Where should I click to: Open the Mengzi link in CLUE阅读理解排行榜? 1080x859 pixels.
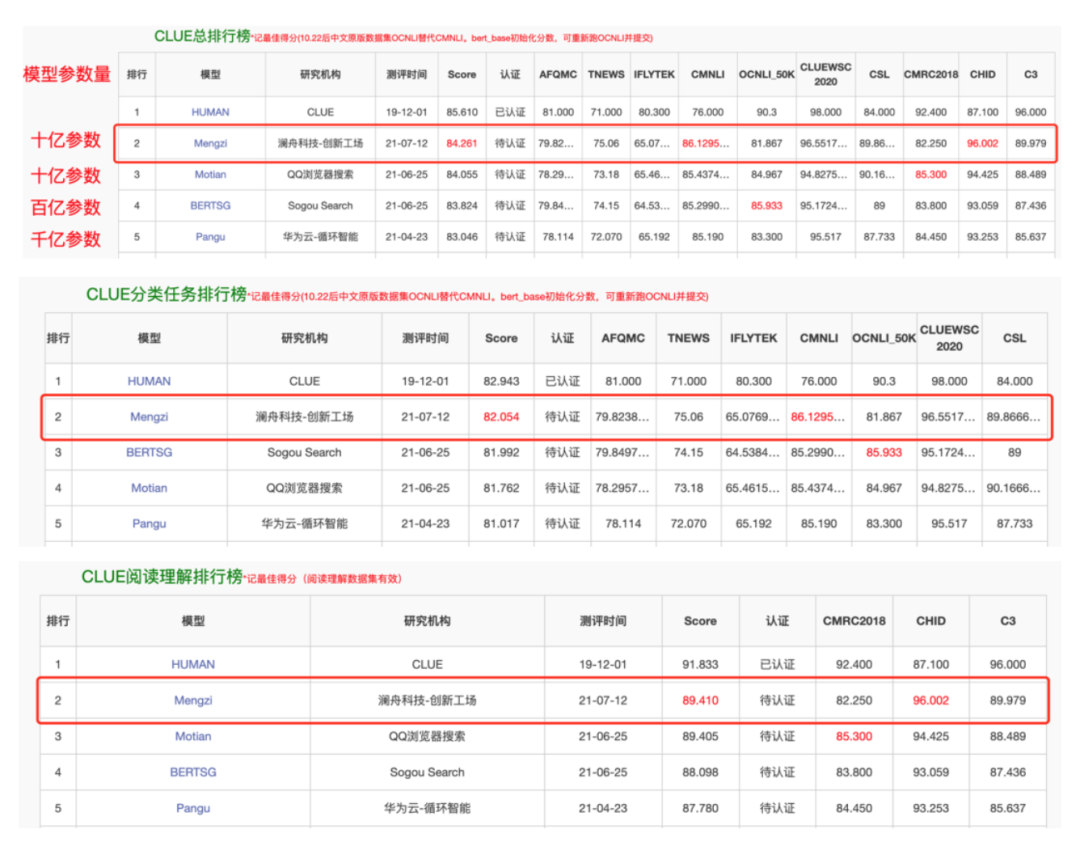[193, 700]
